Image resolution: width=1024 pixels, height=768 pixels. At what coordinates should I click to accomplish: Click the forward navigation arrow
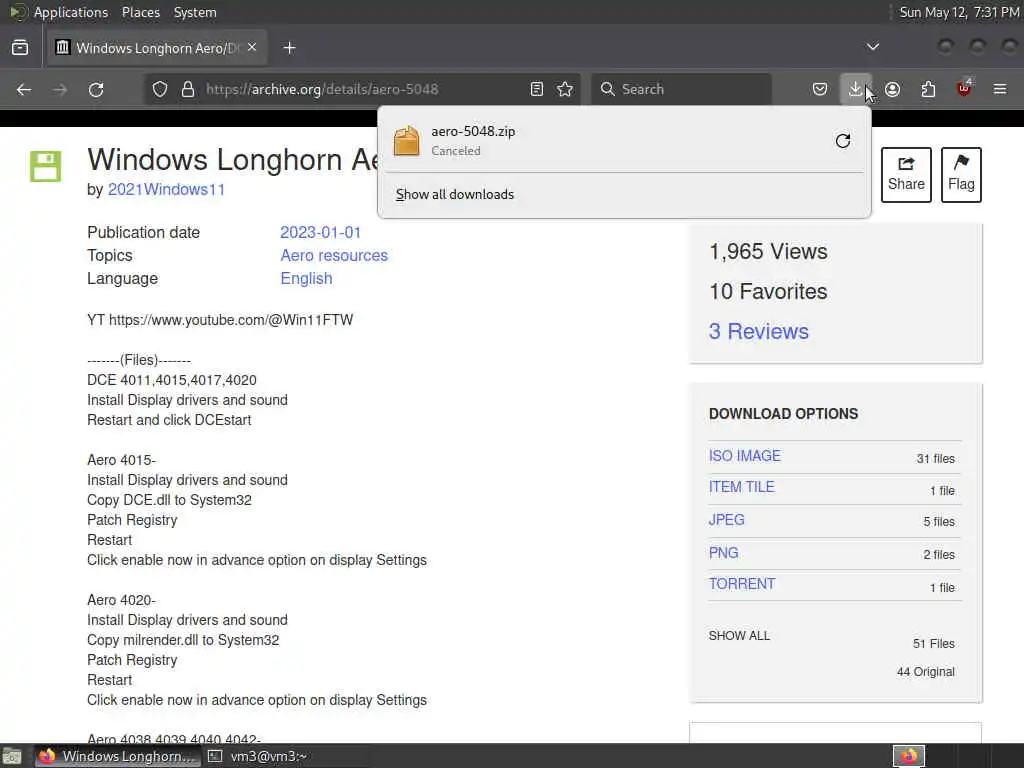click(60, 89)
